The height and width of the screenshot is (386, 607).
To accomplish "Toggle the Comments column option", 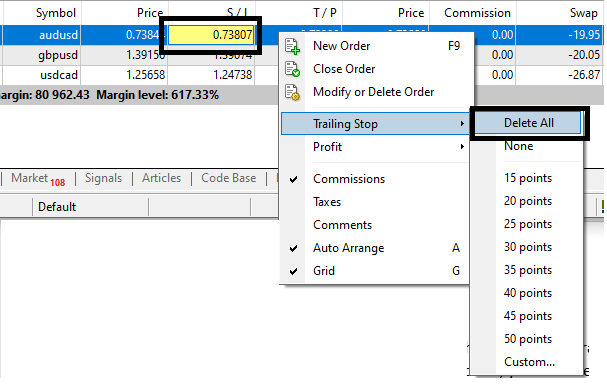I will click(x=376, y=225).
